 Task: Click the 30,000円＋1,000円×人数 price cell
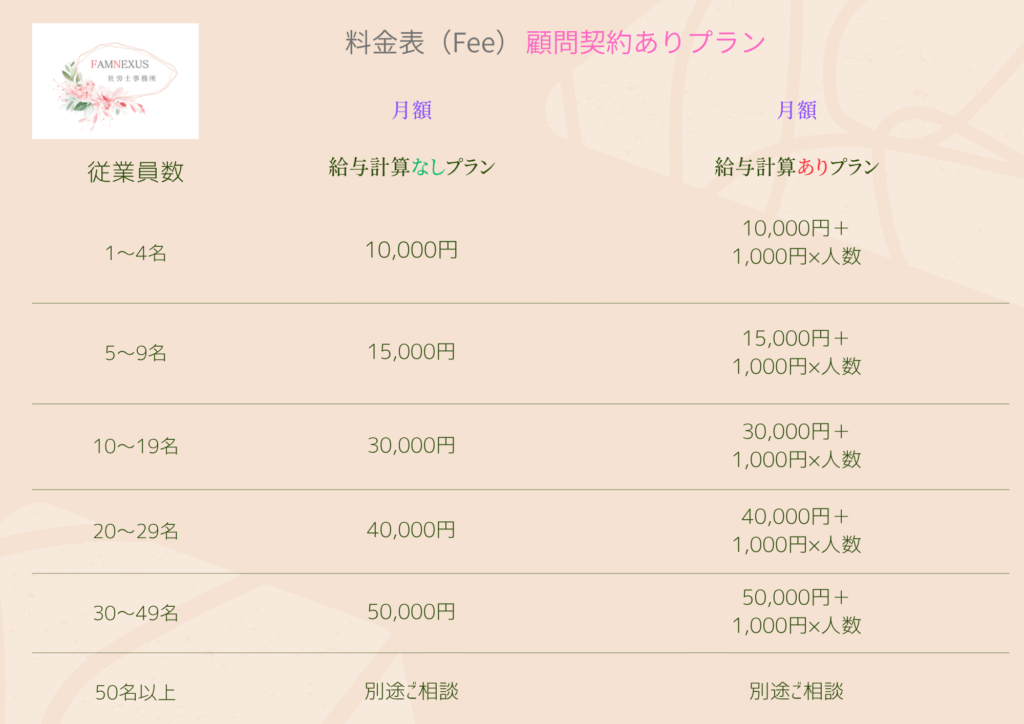(797, 446)
